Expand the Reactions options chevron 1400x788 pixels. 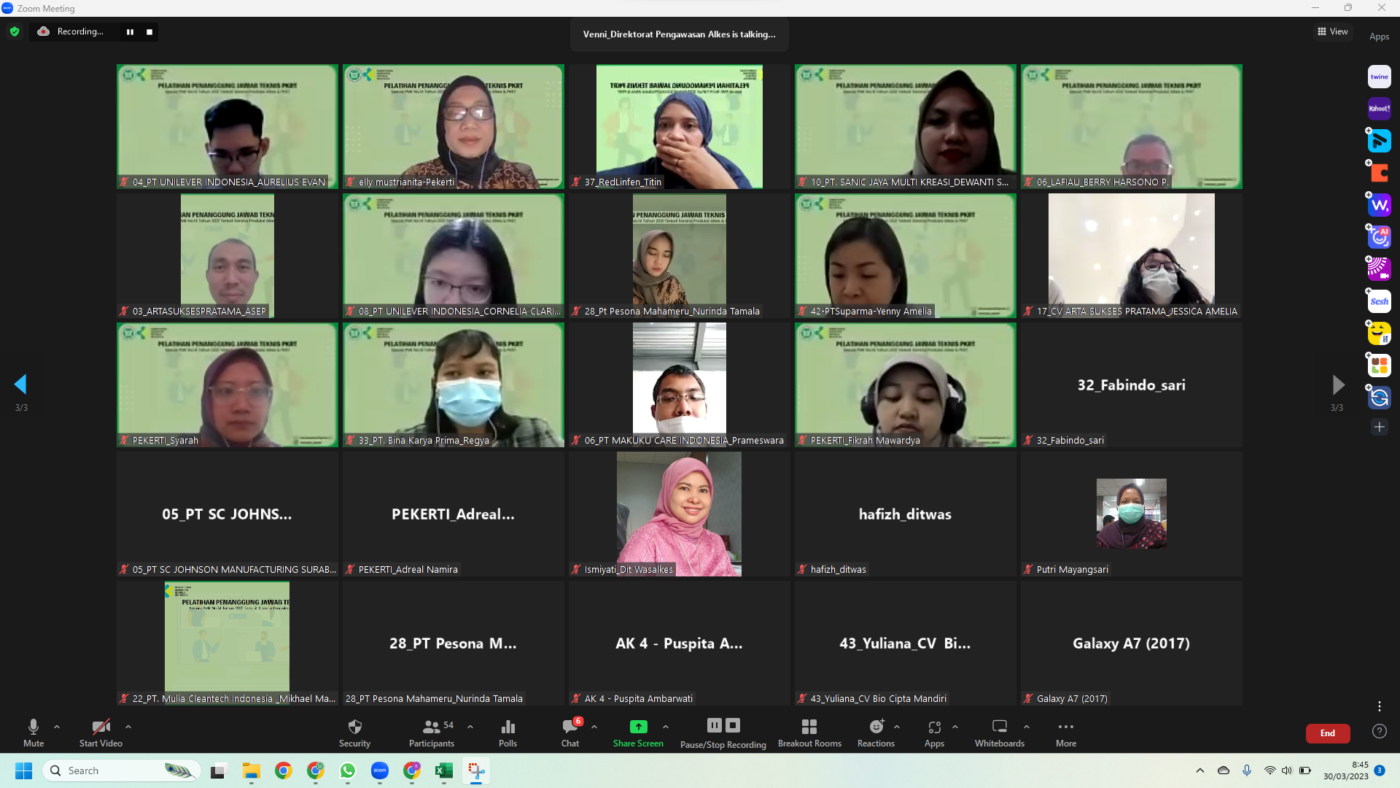pos(896,727)
